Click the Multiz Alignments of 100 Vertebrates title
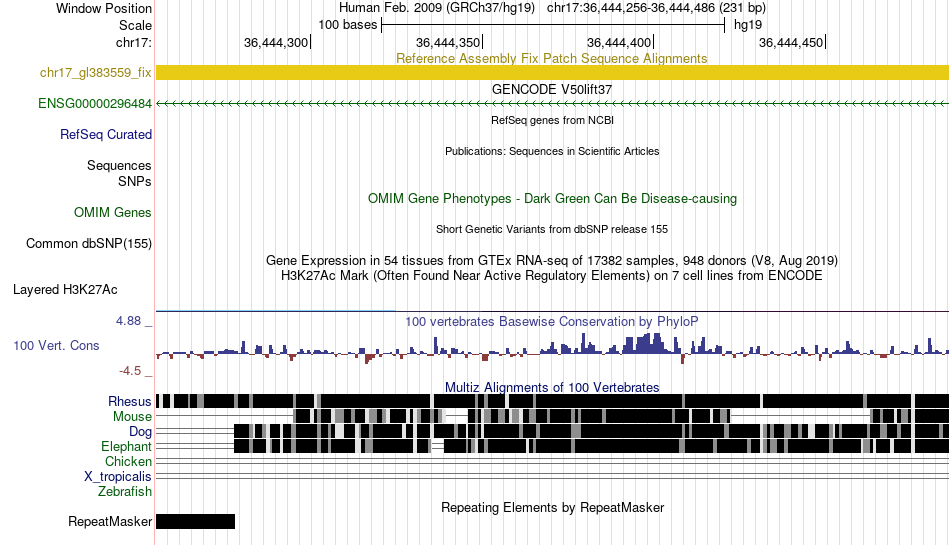Screen dimensions: 950x545 coord(552,387)
